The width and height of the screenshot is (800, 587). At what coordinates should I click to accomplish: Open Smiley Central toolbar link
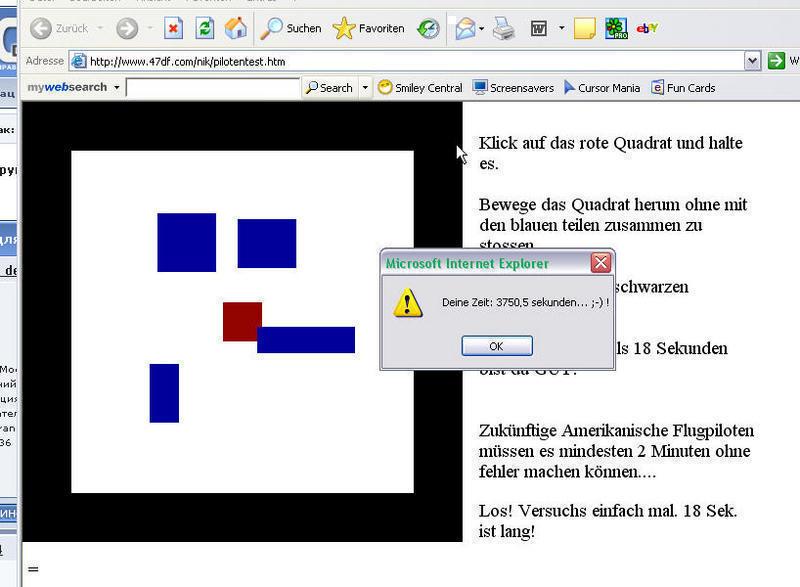click(420, 88)
